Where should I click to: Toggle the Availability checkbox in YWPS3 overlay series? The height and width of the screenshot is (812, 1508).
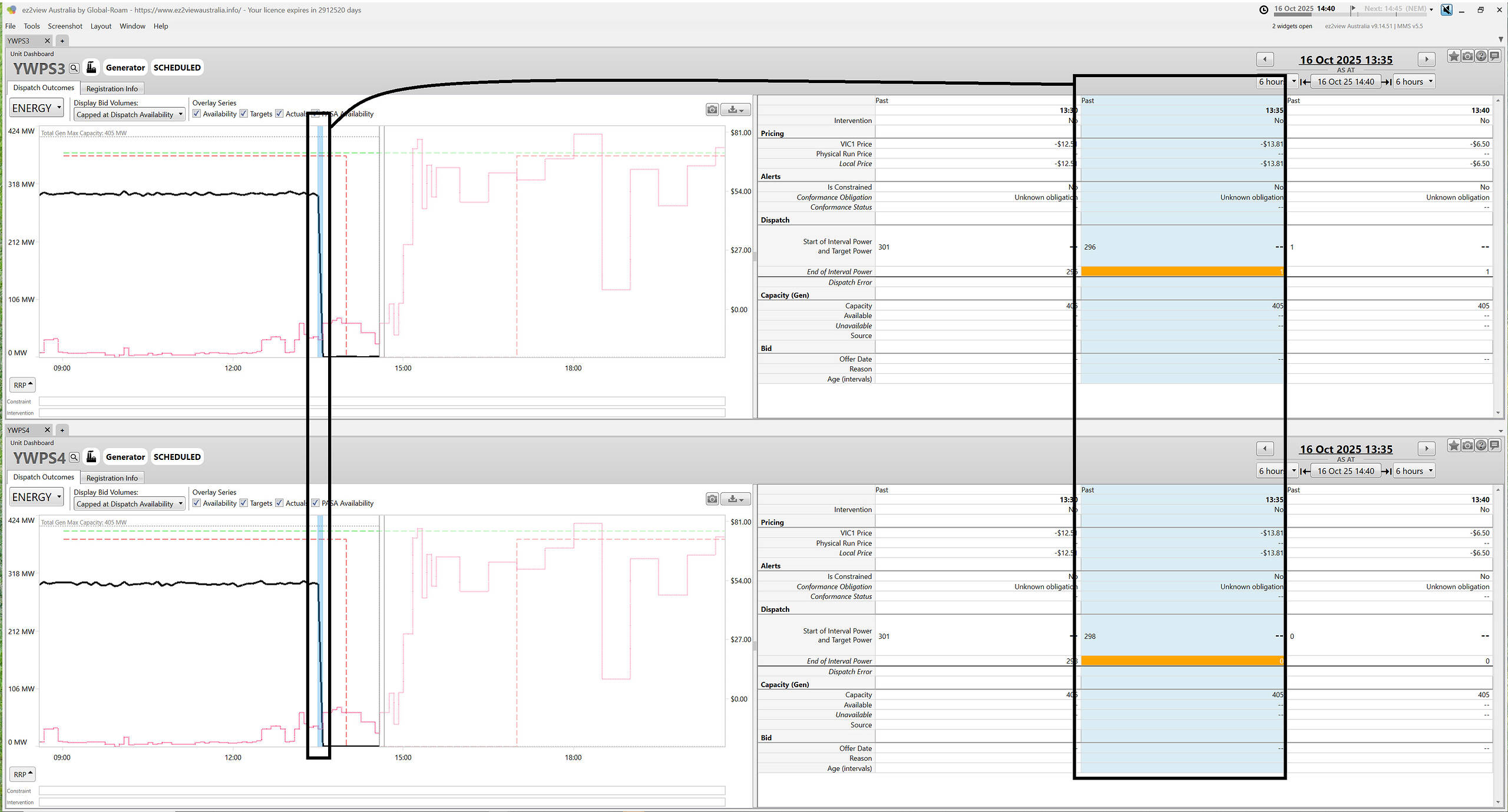click(197, 114)
